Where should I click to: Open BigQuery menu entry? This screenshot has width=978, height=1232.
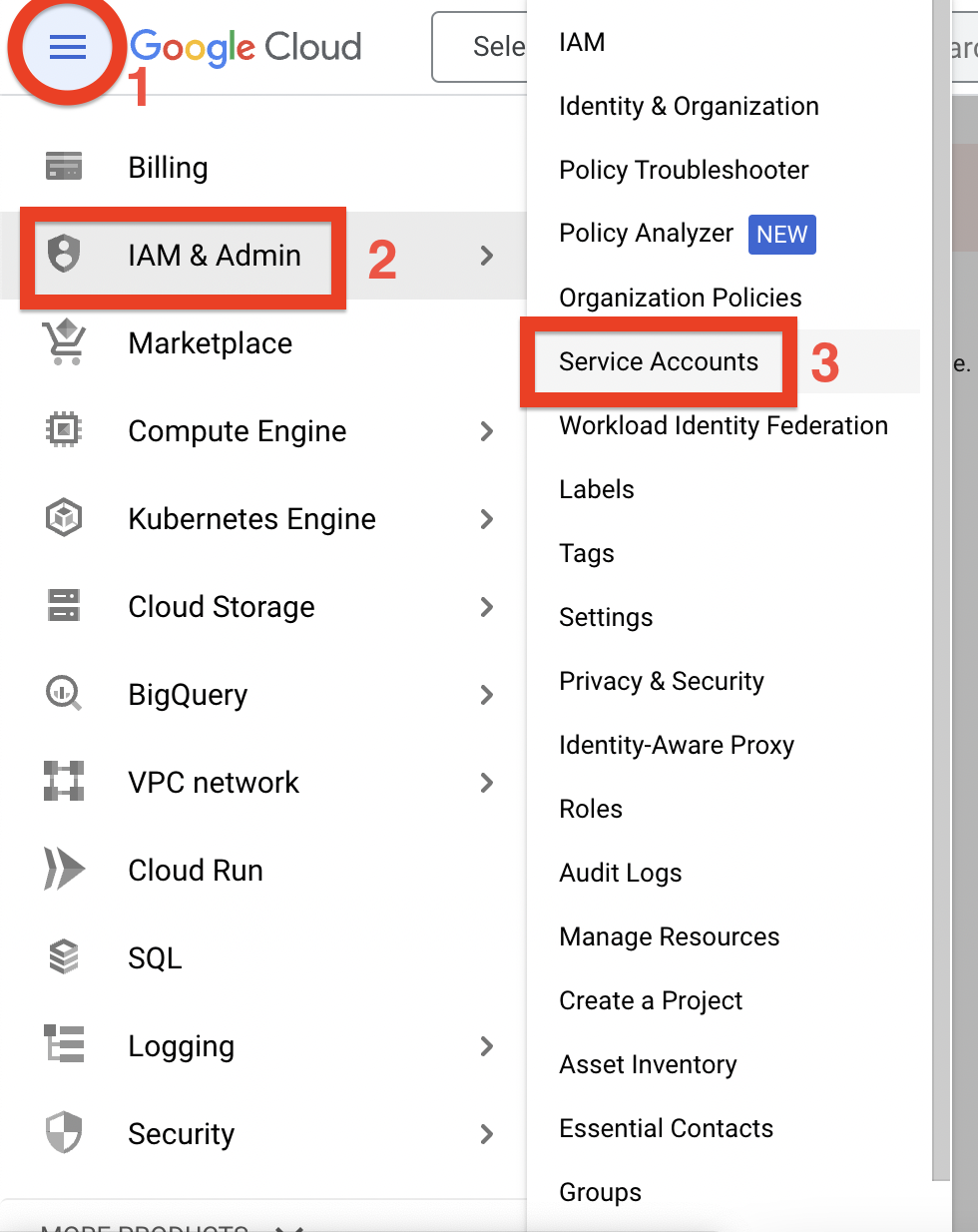pyautogui.click(x=188, y=695)
